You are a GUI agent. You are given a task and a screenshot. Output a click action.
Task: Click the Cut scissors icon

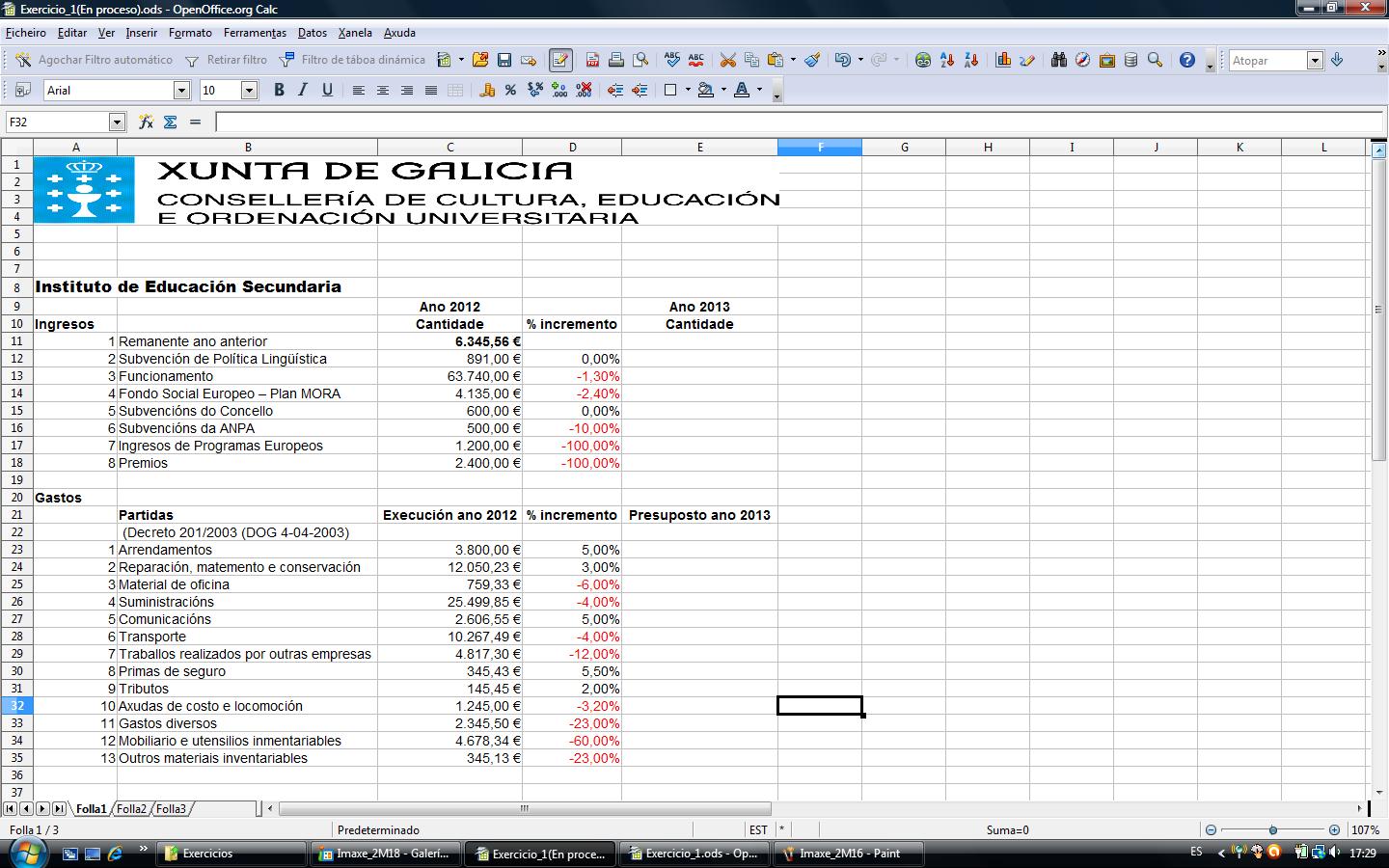click(x=727, y=60)
